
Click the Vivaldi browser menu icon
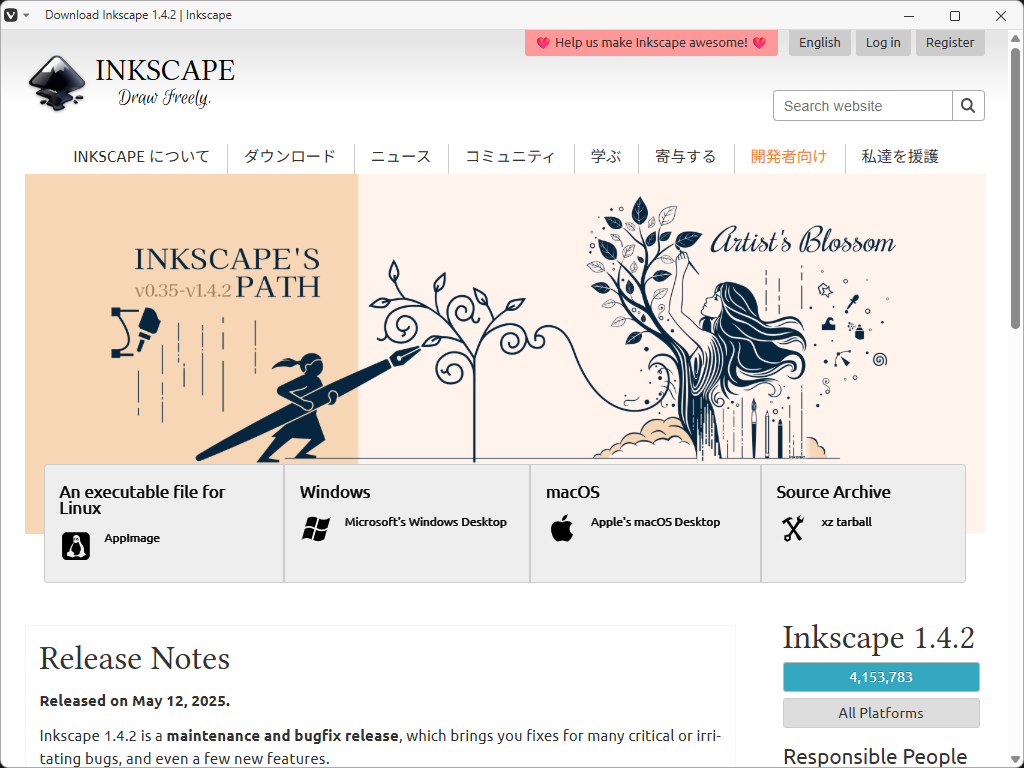point(10,15)
